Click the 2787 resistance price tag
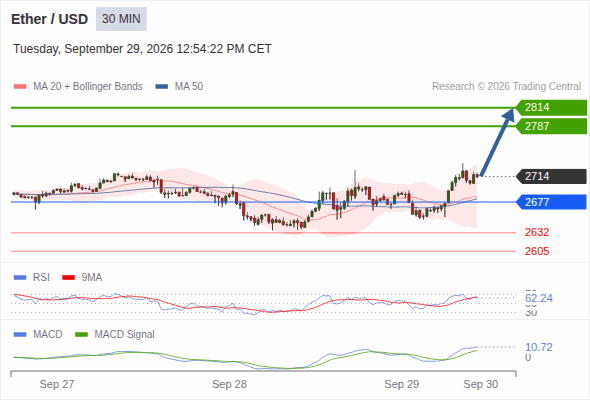This screenshot has height=400, width=590. [551, 126]
